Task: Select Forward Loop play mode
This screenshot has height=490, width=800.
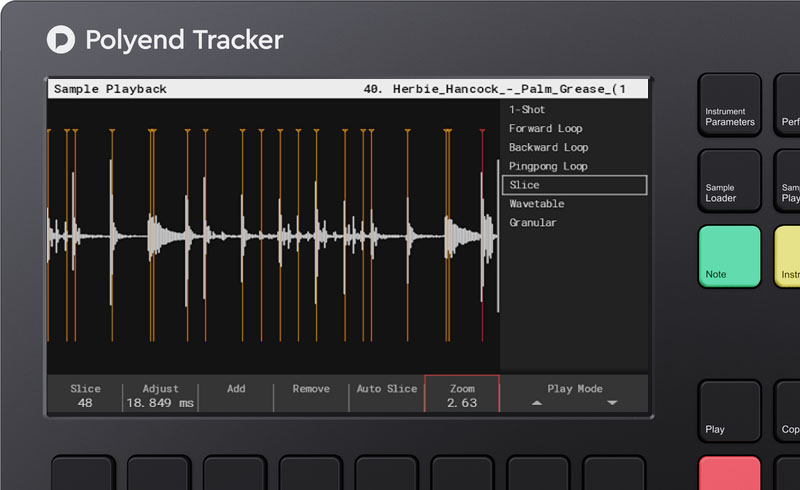Action: point(545,129)
